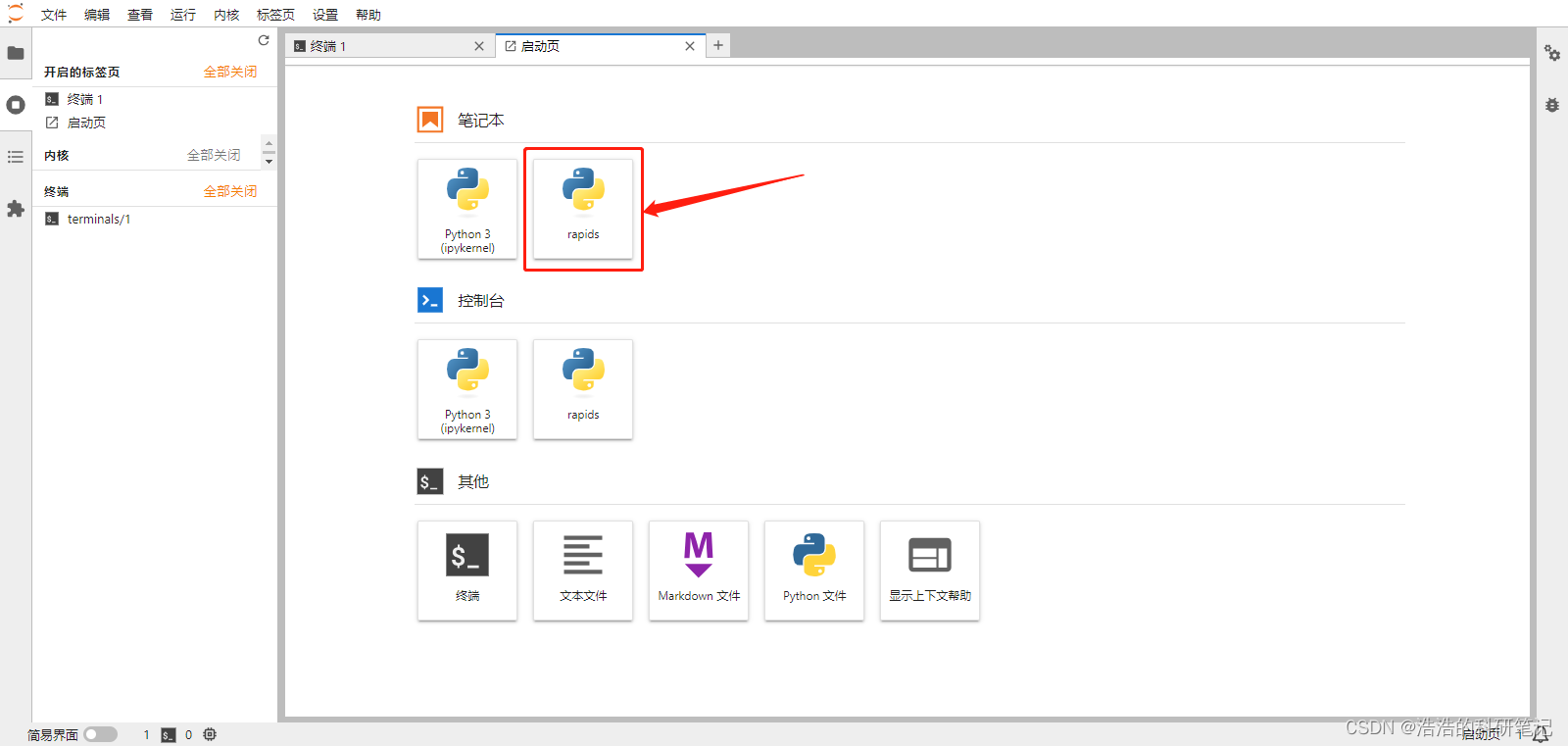Open the table of contents sidebar icon
Image resolution: width=1568 pixels, height=746 pixels.
pyautogui.click(x=16, y=157)
